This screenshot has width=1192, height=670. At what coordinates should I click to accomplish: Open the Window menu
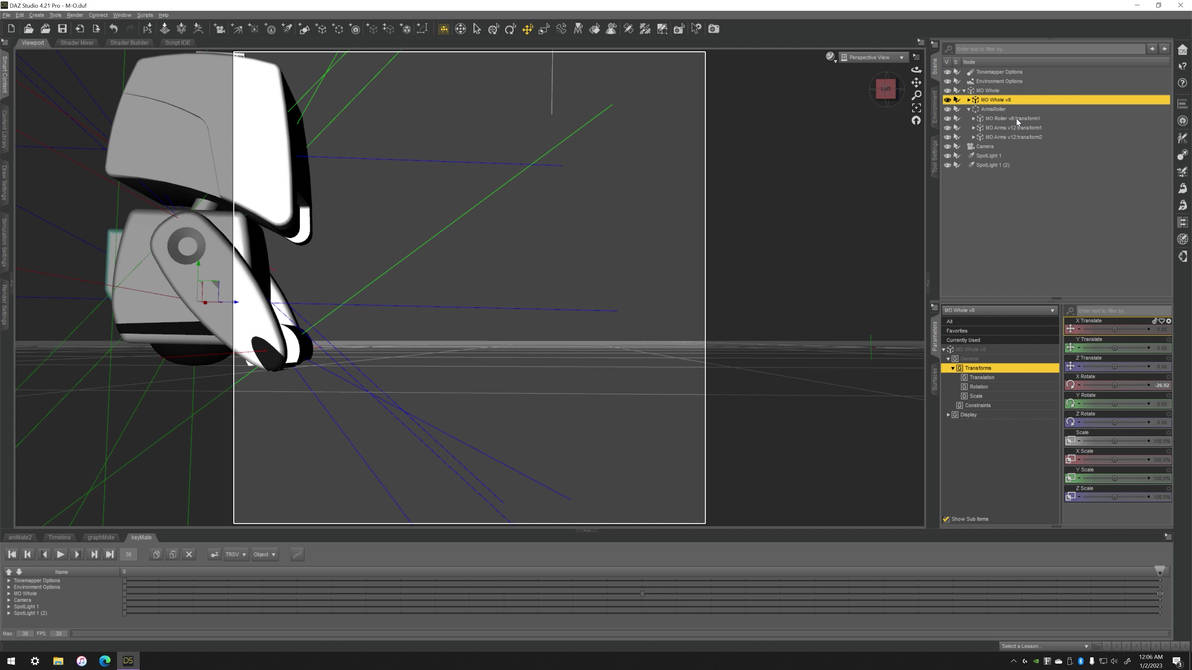122,15
